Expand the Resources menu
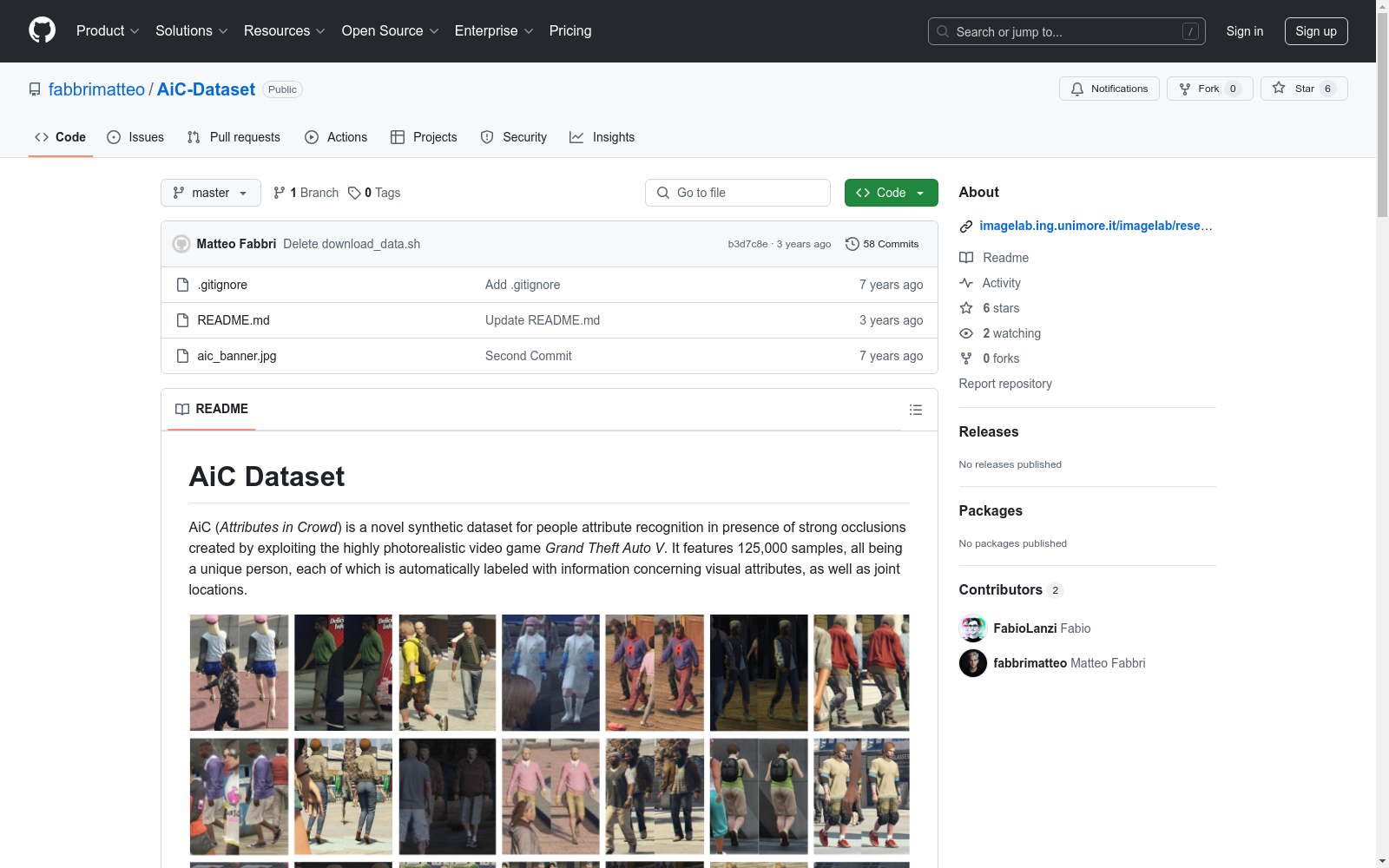Screen dimensions: 1389x868 point(285,31)
